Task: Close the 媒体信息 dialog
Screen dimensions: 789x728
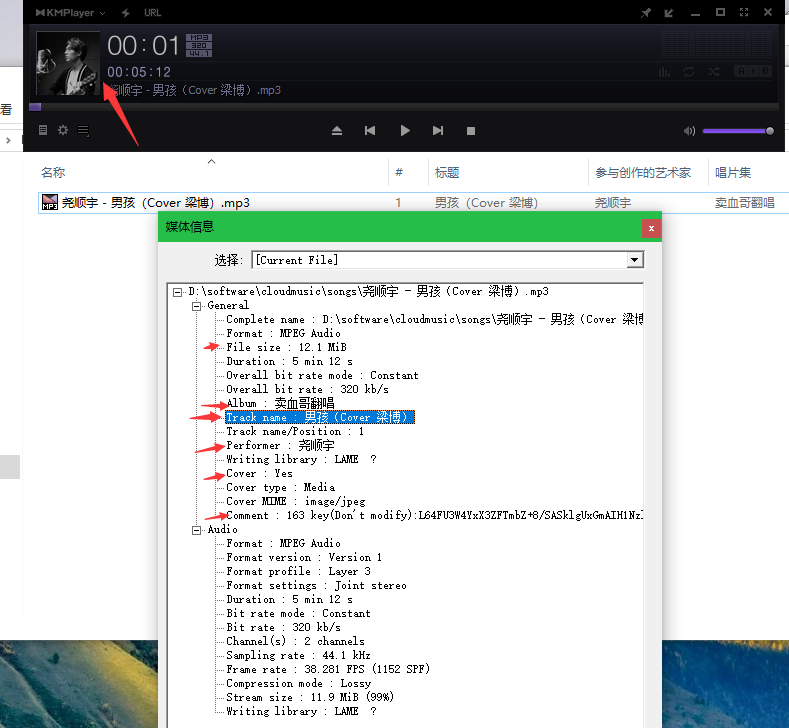Action: [651, 228]
